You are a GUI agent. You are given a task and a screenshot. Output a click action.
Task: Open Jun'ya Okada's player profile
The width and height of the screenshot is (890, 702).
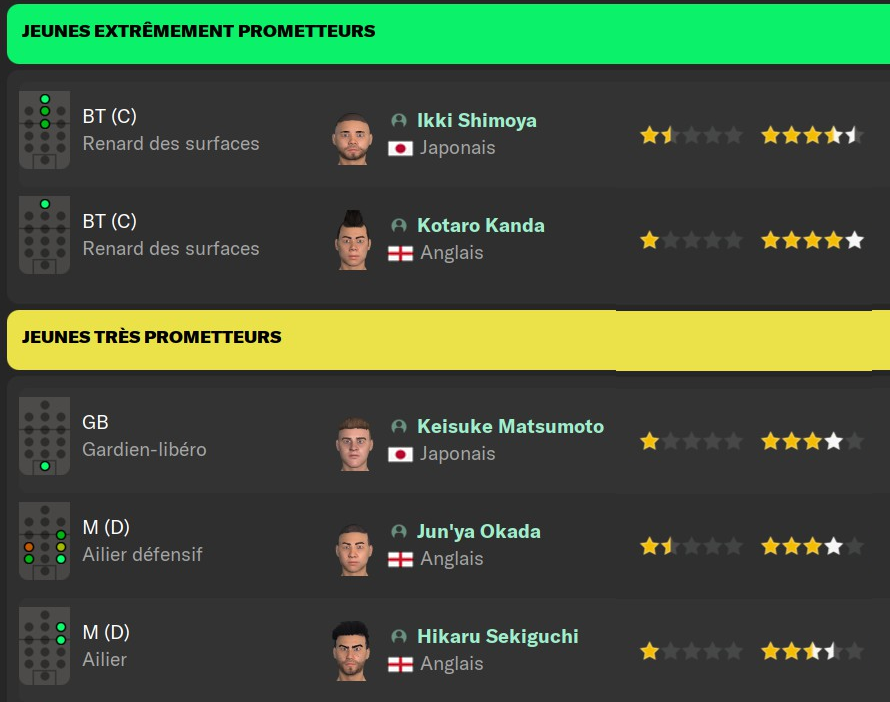(x=478, y=531)
